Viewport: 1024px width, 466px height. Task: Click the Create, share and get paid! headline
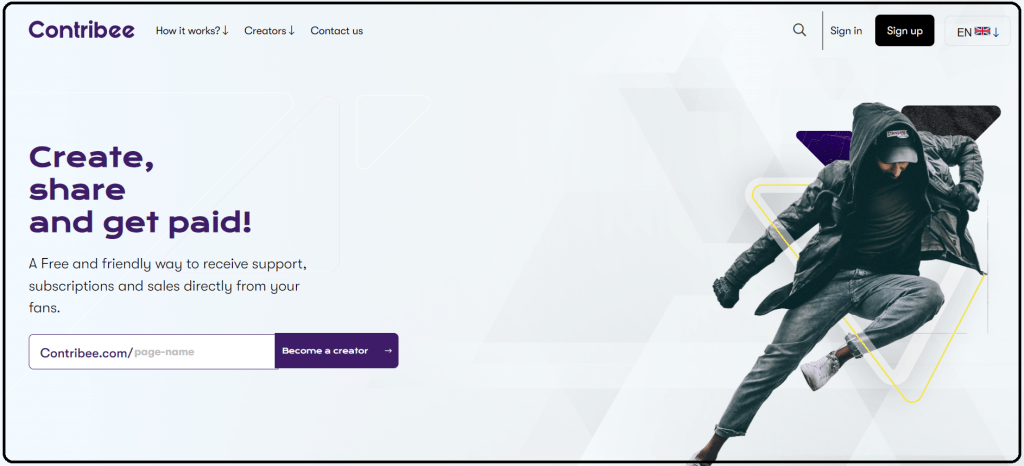(140, 190)
